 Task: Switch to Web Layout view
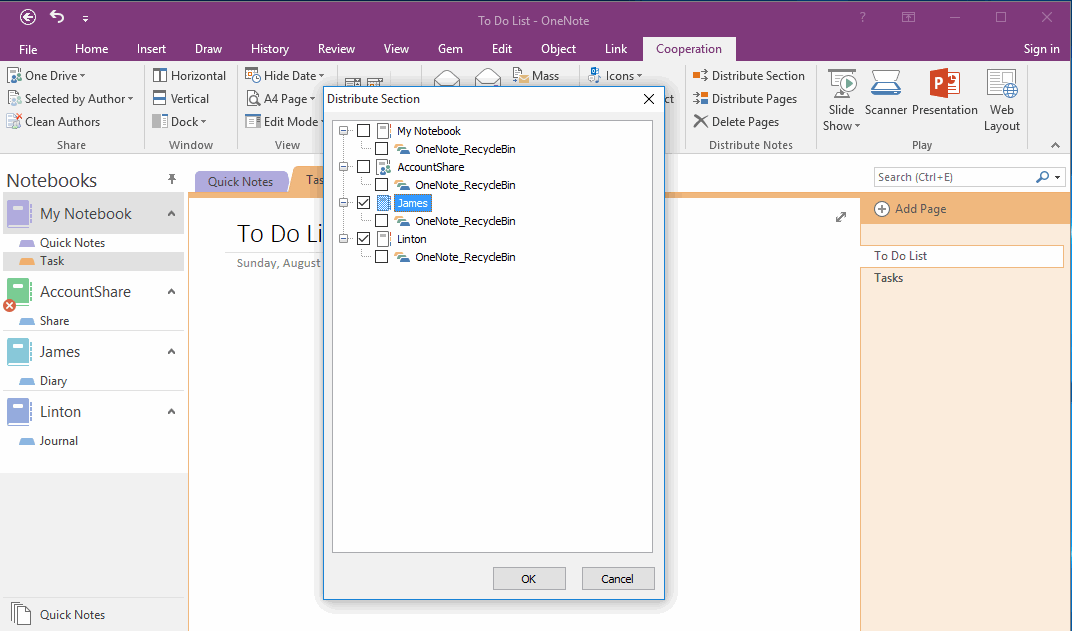pyautogui.click(x=1002, y=100)
